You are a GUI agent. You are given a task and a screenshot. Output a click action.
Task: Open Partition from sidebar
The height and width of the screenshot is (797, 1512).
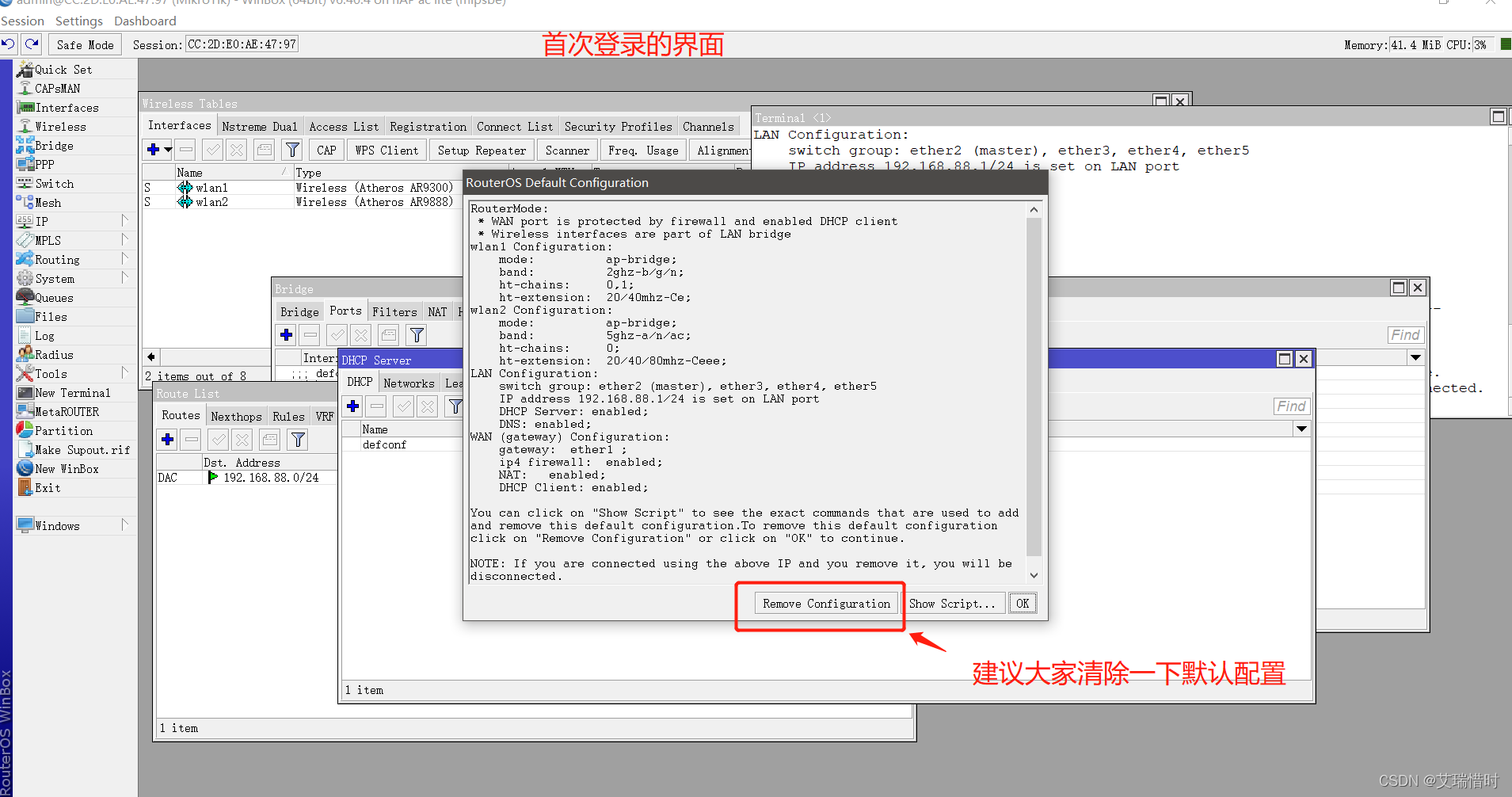63,431
